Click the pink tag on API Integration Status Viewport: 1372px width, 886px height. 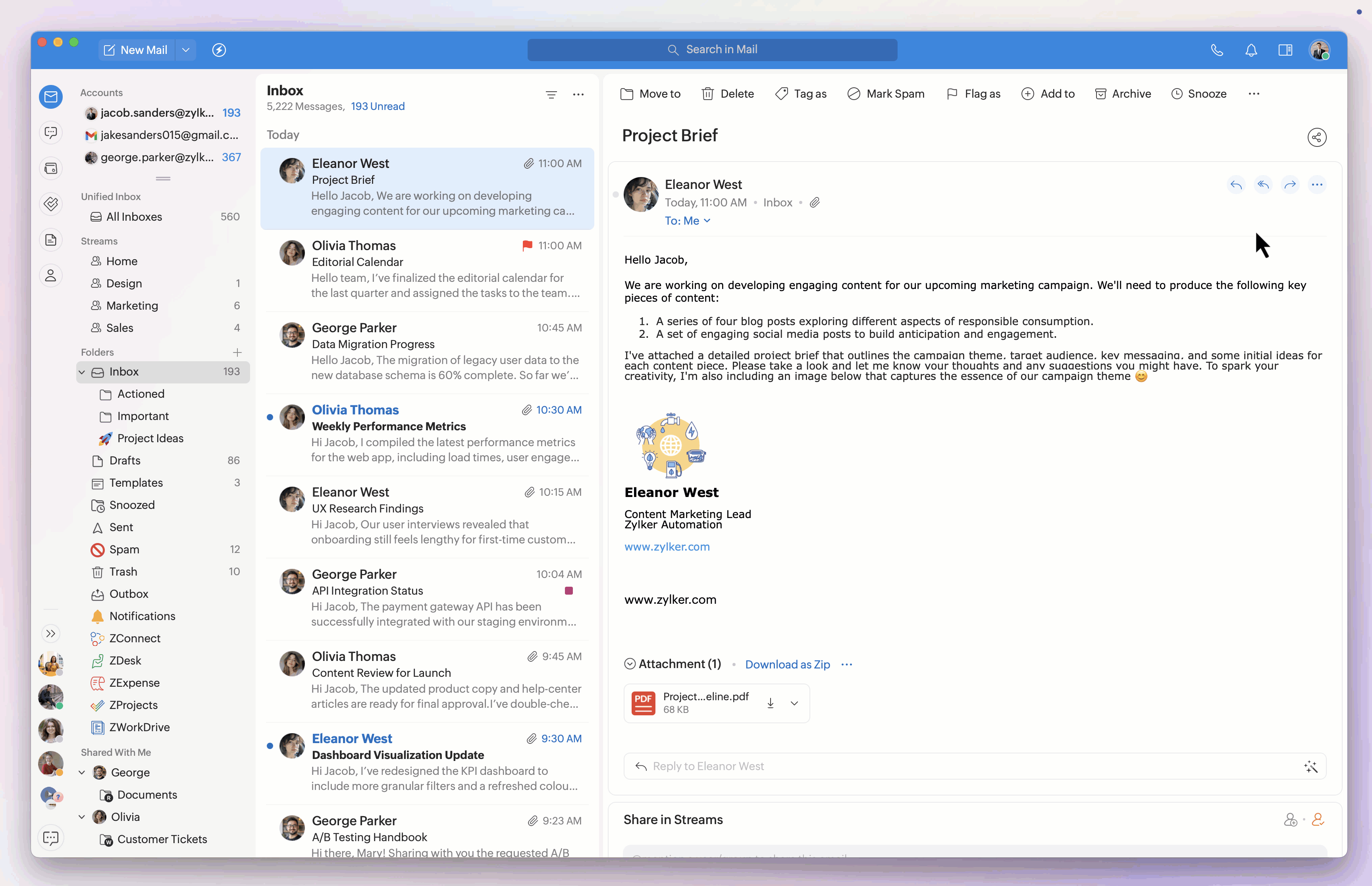point(568,591)
